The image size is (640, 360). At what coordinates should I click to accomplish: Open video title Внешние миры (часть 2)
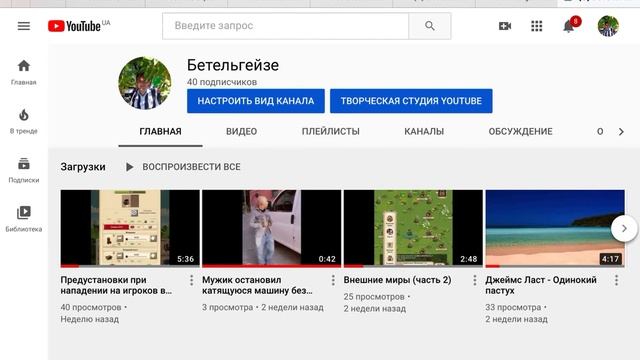[x=398, y=280]
